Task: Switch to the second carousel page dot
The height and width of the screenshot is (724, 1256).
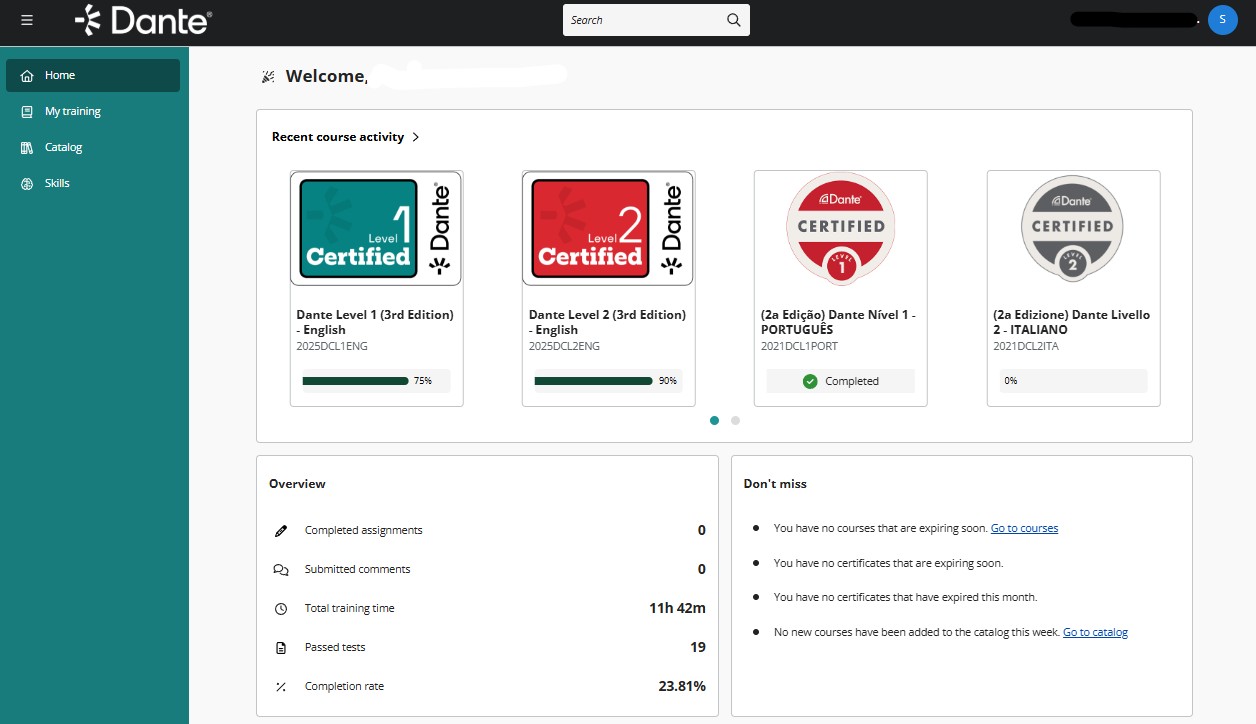Action: (x=736, y=421)
